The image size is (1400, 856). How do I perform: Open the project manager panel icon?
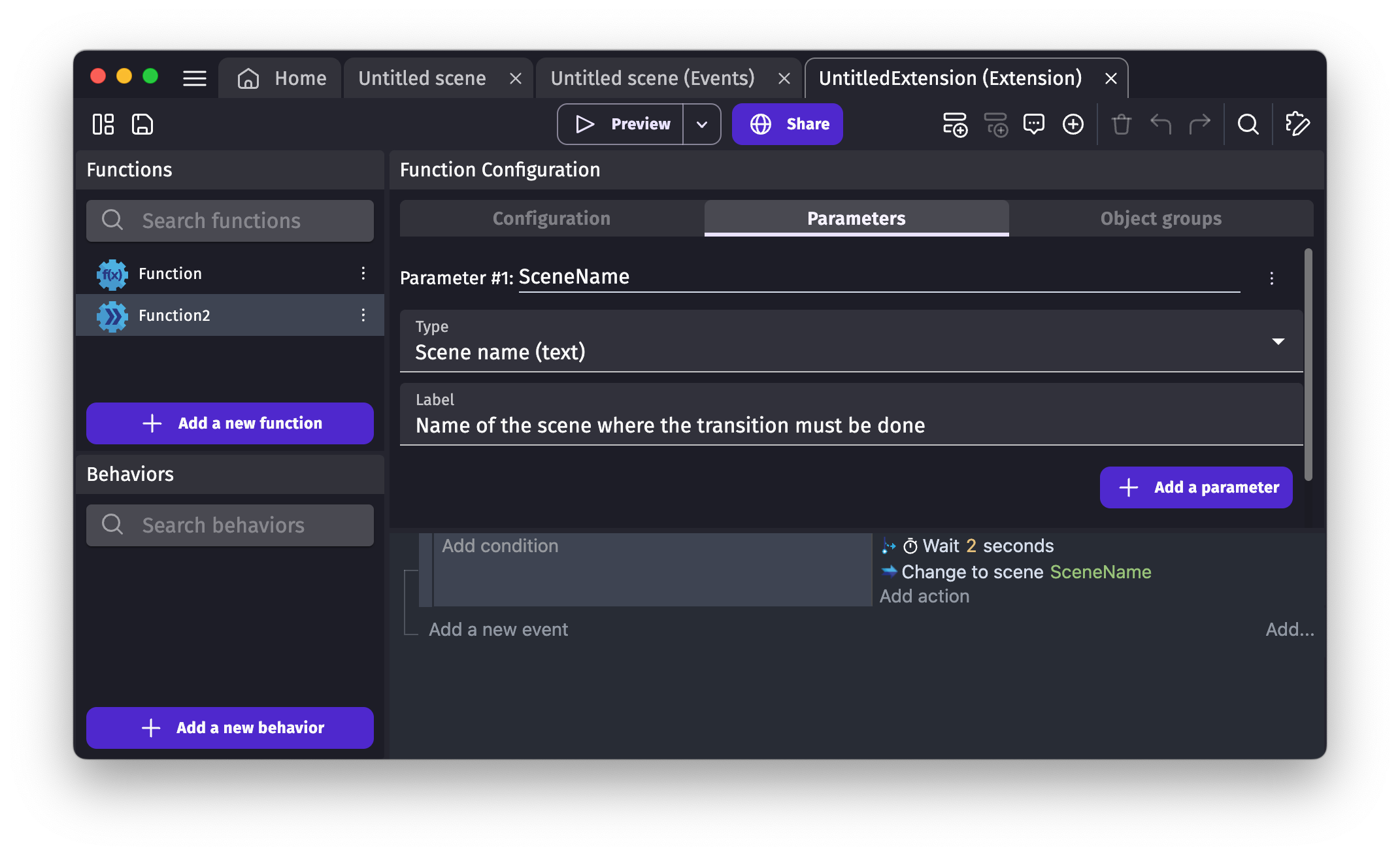click(103, 124)
